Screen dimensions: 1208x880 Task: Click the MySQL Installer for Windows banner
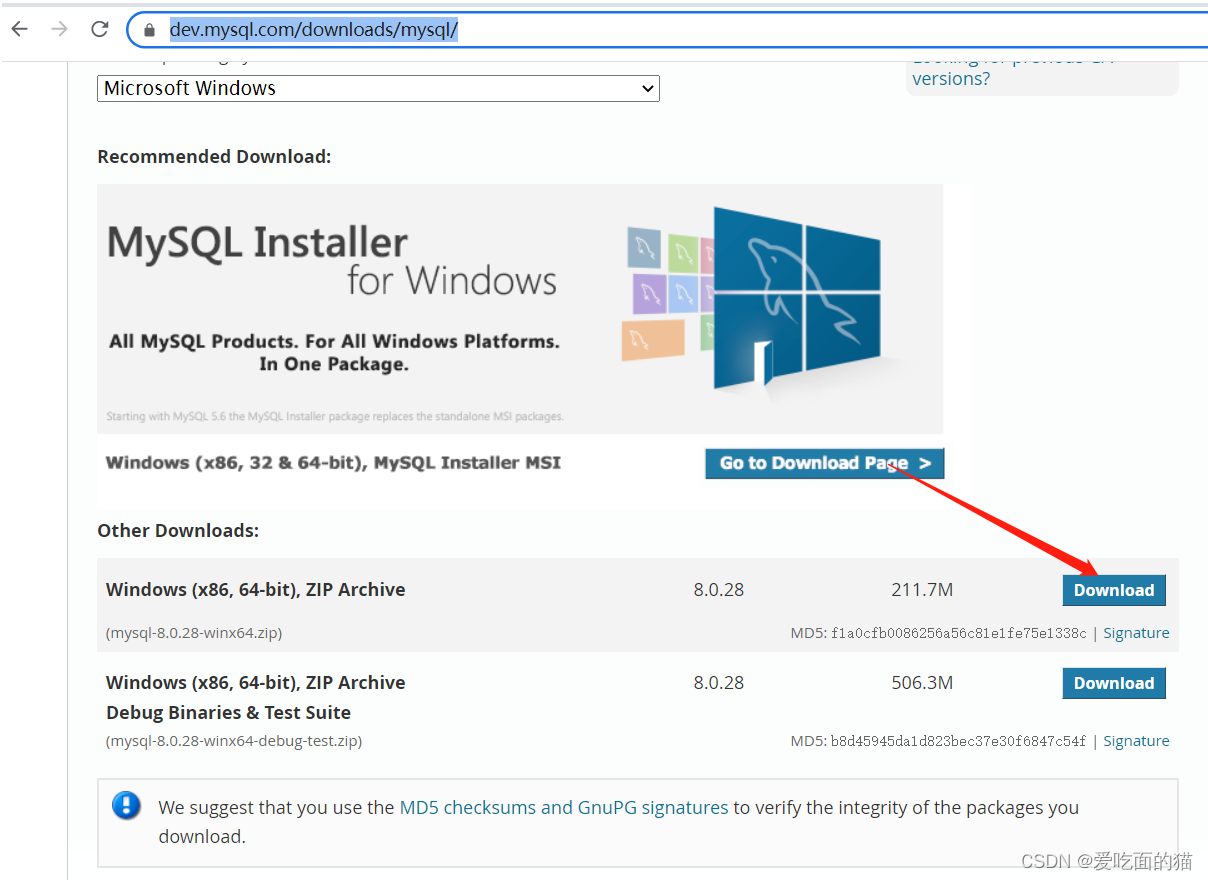[x=520, y=308]
